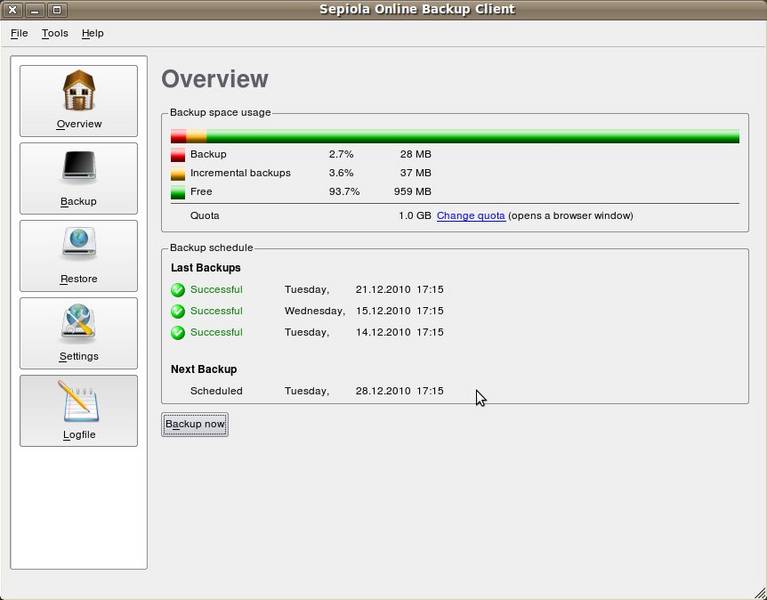The width and height of the screenshot is (767, 600).
Task: Click the 1.0 GB quota value
Action: (x=415, y=216)
